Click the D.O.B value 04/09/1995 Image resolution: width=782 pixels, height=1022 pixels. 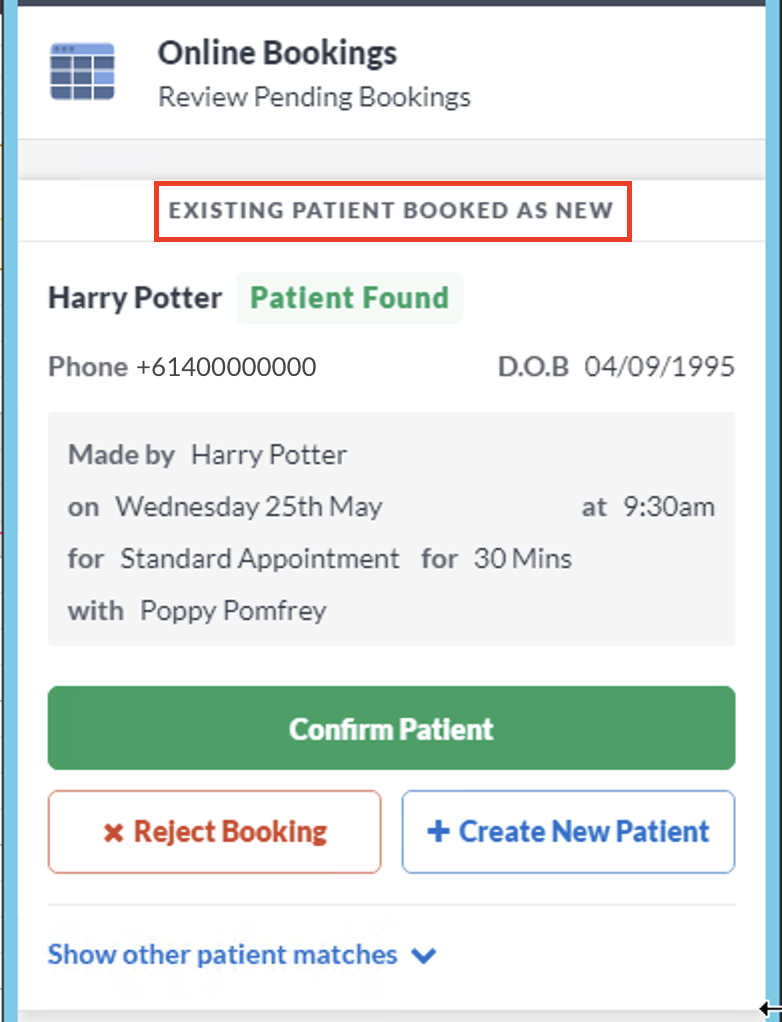click(659, 367)
